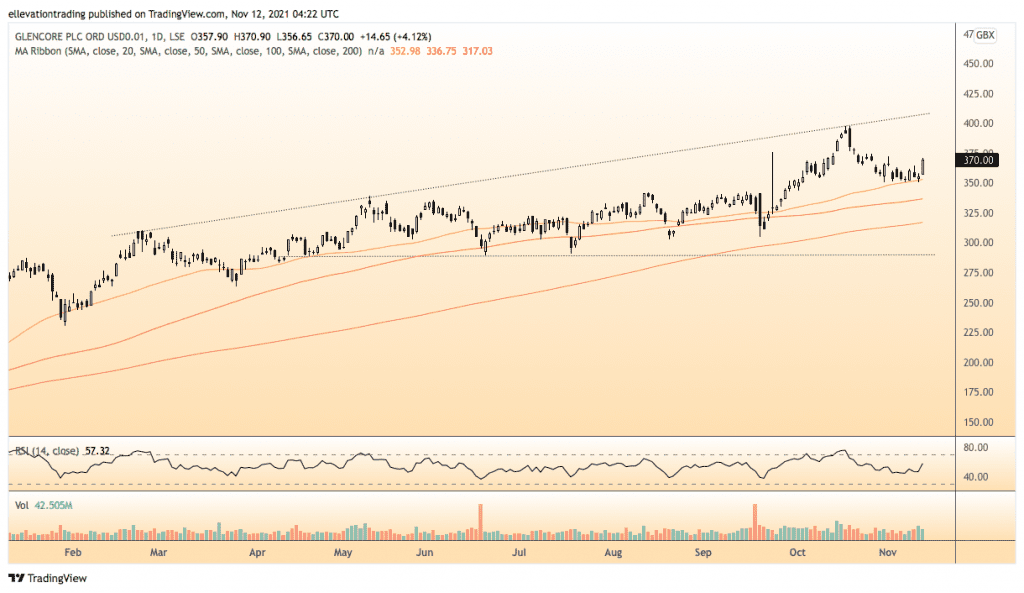Image resolution: width=1024 pixels, height=593 pixels.
Task: Click the Apr label on time axis
Action: pyautogui.click(x=257, y=553)
